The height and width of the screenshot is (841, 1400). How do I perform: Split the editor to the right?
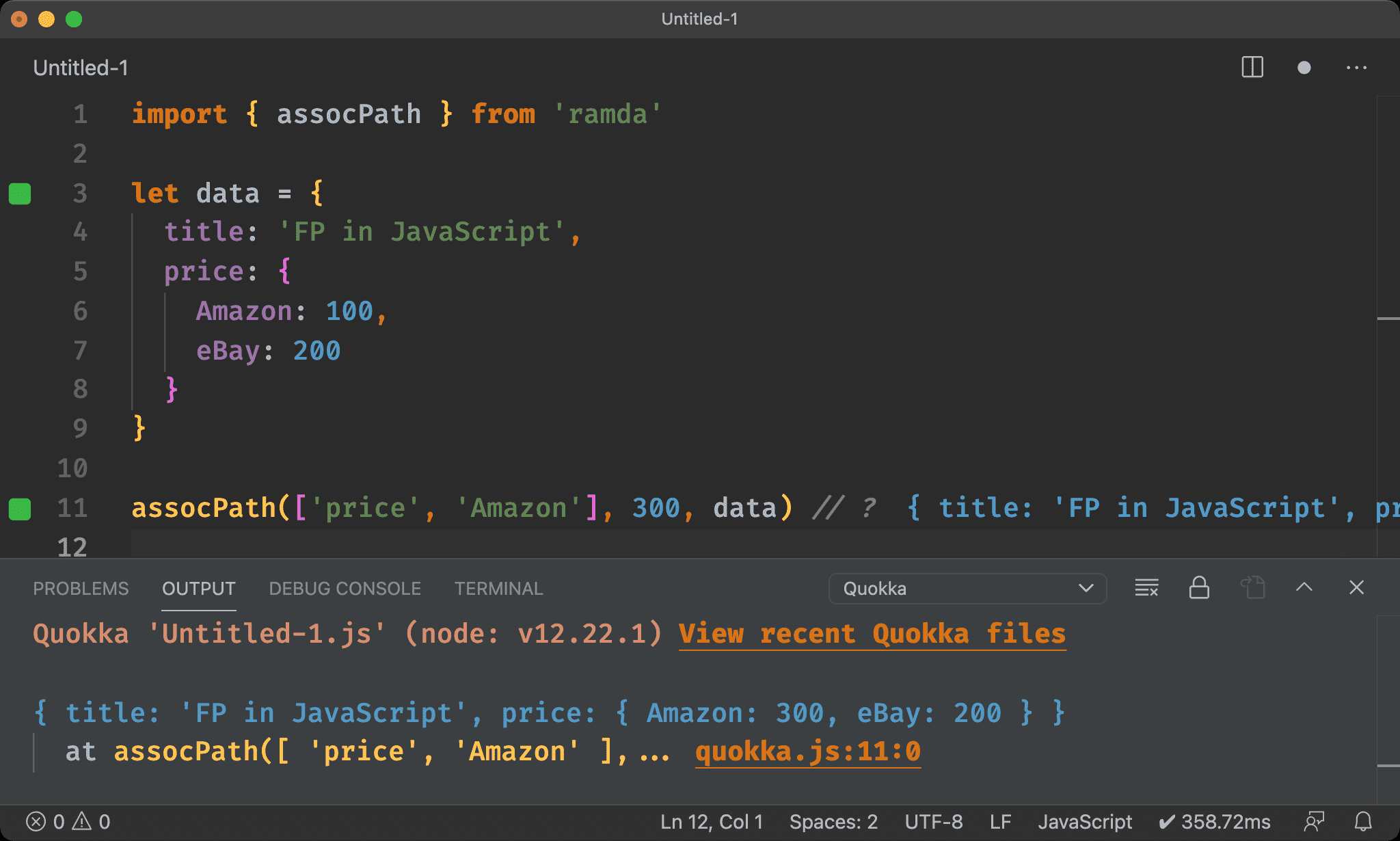click(1252, 68)
